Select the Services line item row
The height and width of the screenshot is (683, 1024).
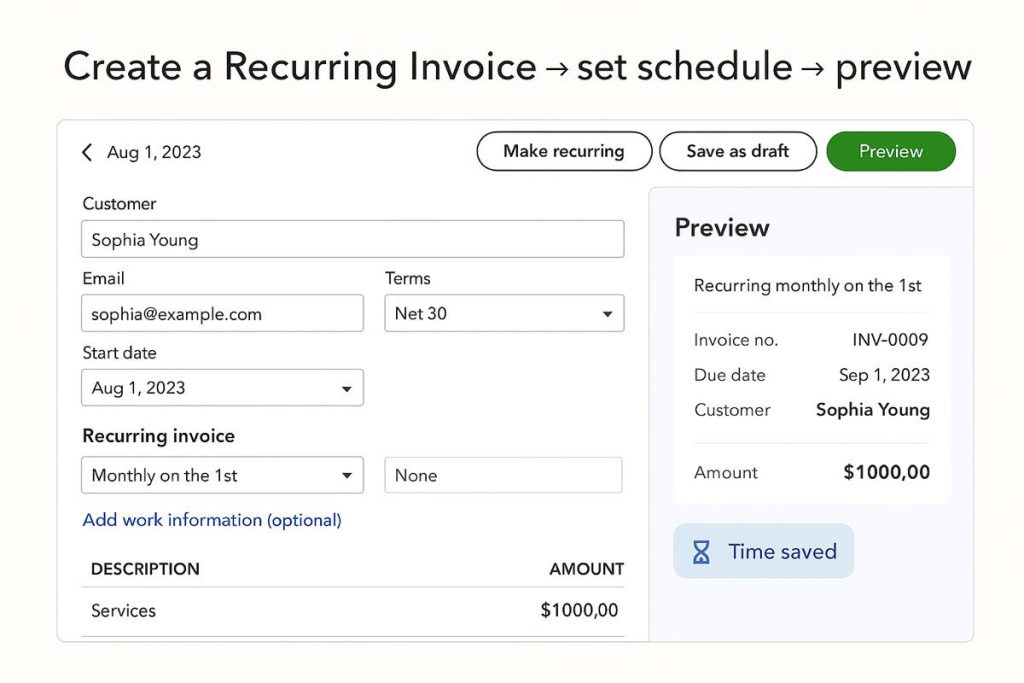pos(350,610)
